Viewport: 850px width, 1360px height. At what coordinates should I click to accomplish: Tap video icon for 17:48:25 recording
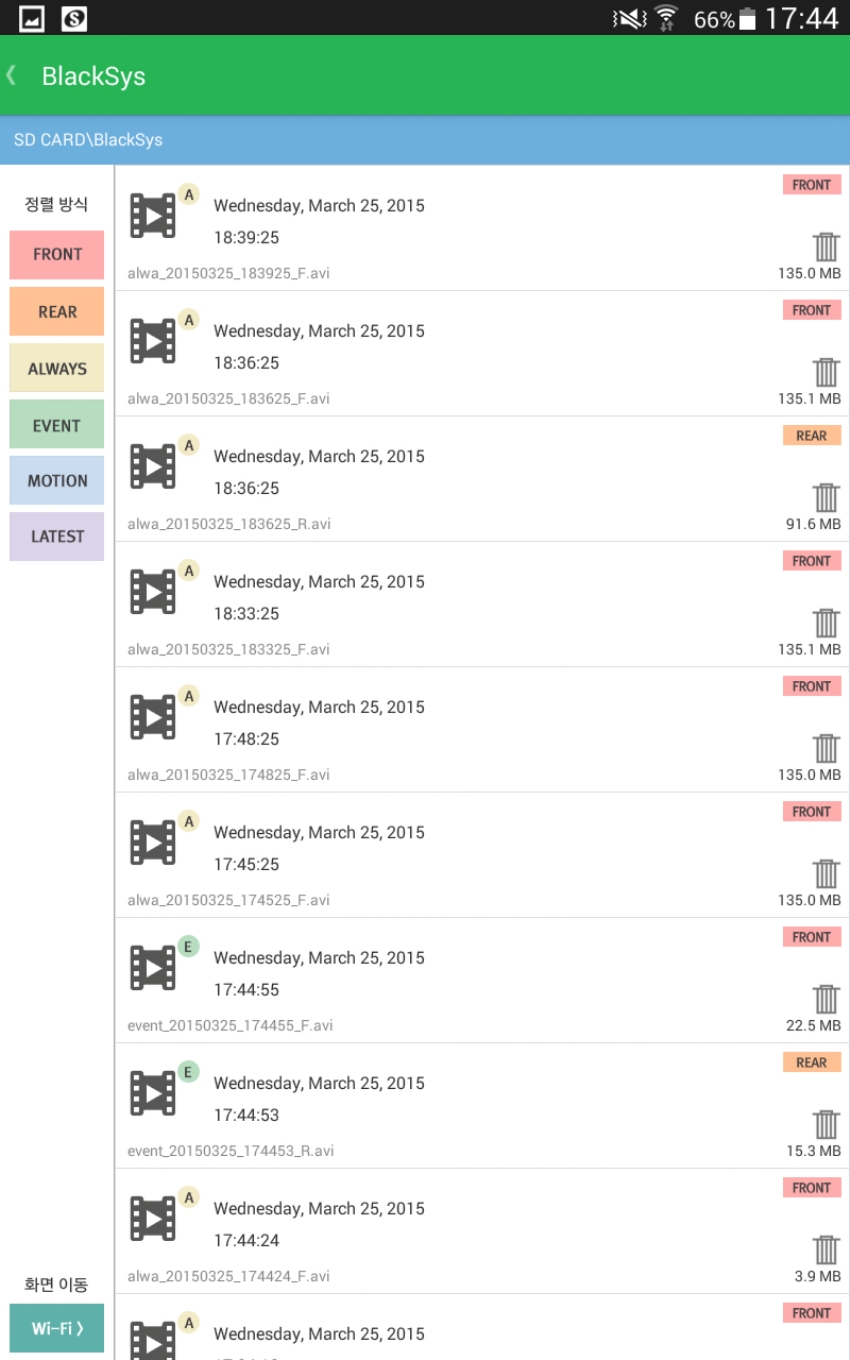[x=153, y=717]
